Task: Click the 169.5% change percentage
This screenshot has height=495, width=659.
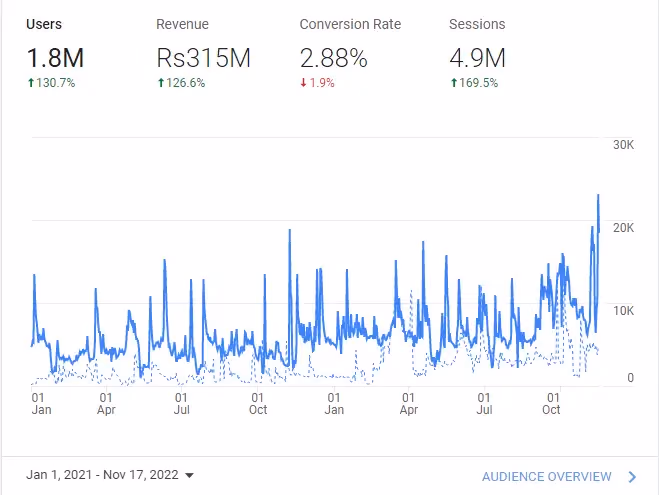Action: [478, 83]
